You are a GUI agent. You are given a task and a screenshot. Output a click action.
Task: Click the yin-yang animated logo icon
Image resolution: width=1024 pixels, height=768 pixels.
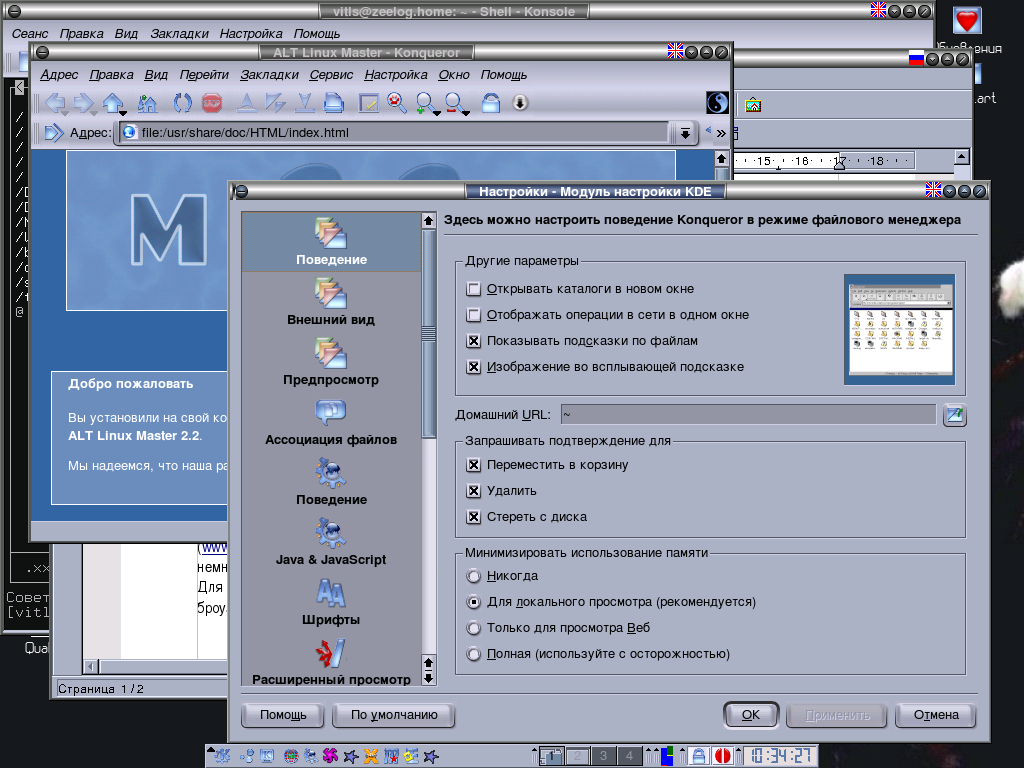coord(717,103)
